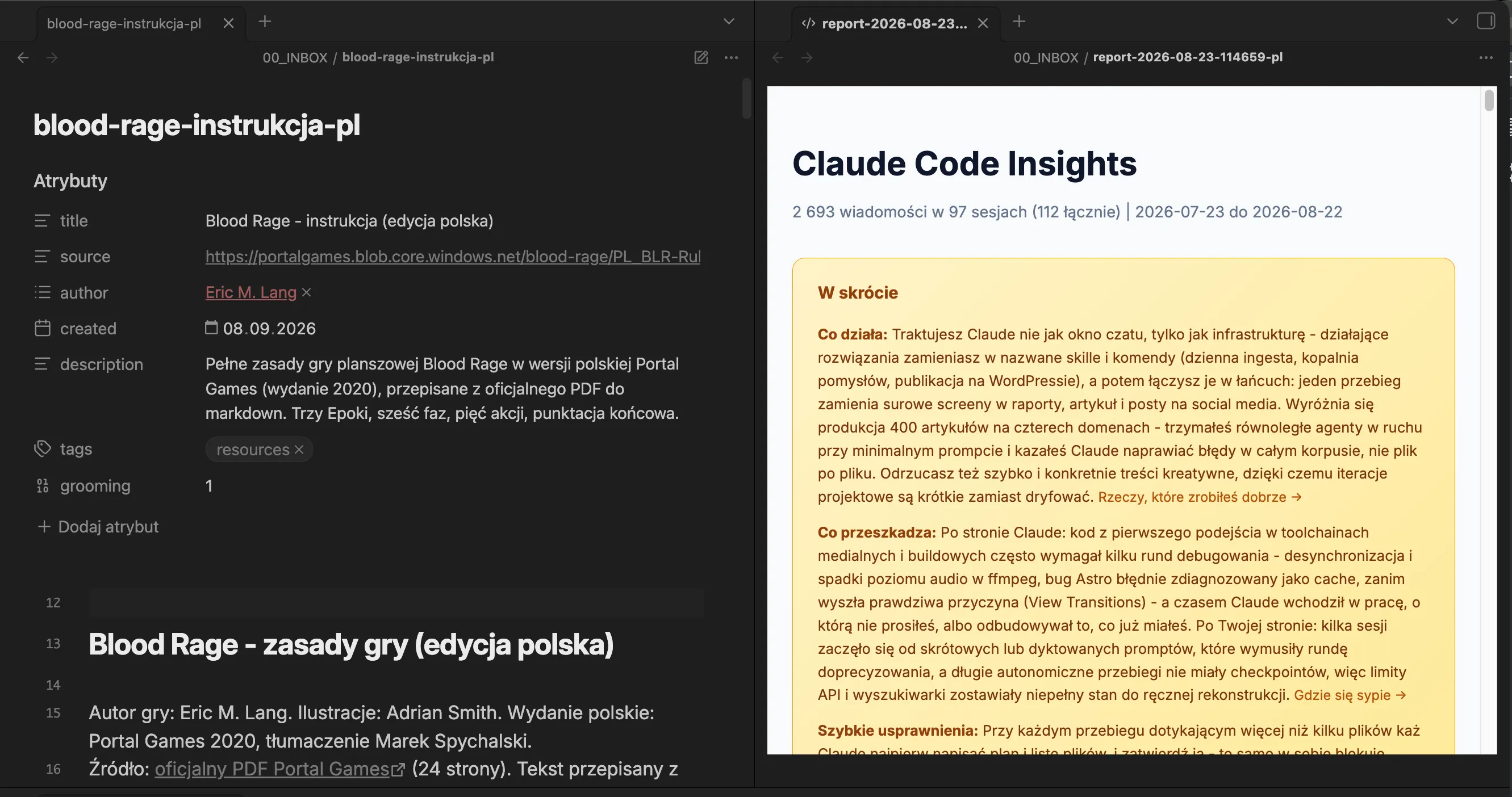Click the tags property tag icon

tap(42, 449)
